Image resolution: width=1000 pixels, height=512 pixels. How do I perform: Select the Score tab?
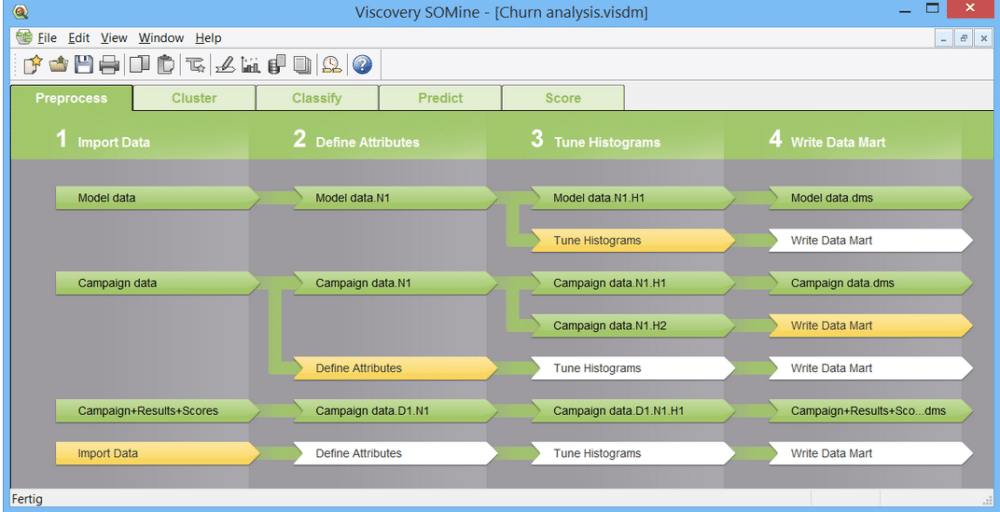(x=563, y=98)
